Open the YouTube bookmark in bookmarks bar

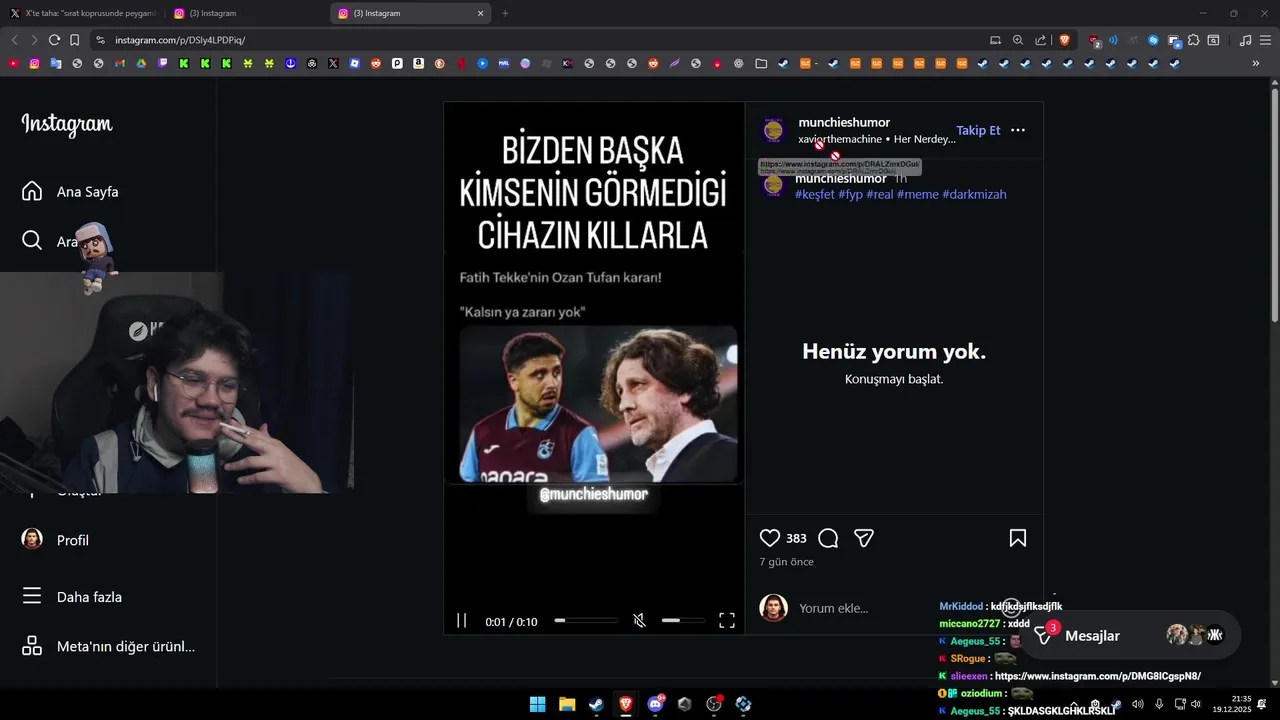(13, 63)
